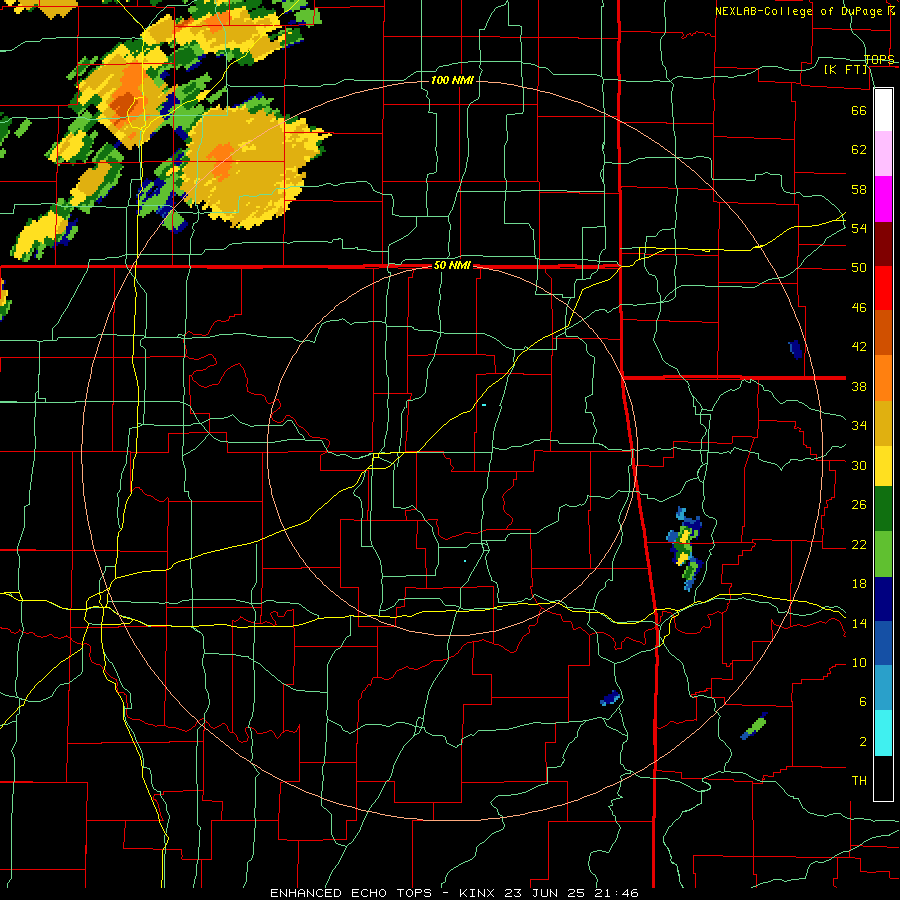Click the "KINX" radar site identifier
Image resolution: width=900 pixels, height=900 pixels.
[x=479, y=893]
